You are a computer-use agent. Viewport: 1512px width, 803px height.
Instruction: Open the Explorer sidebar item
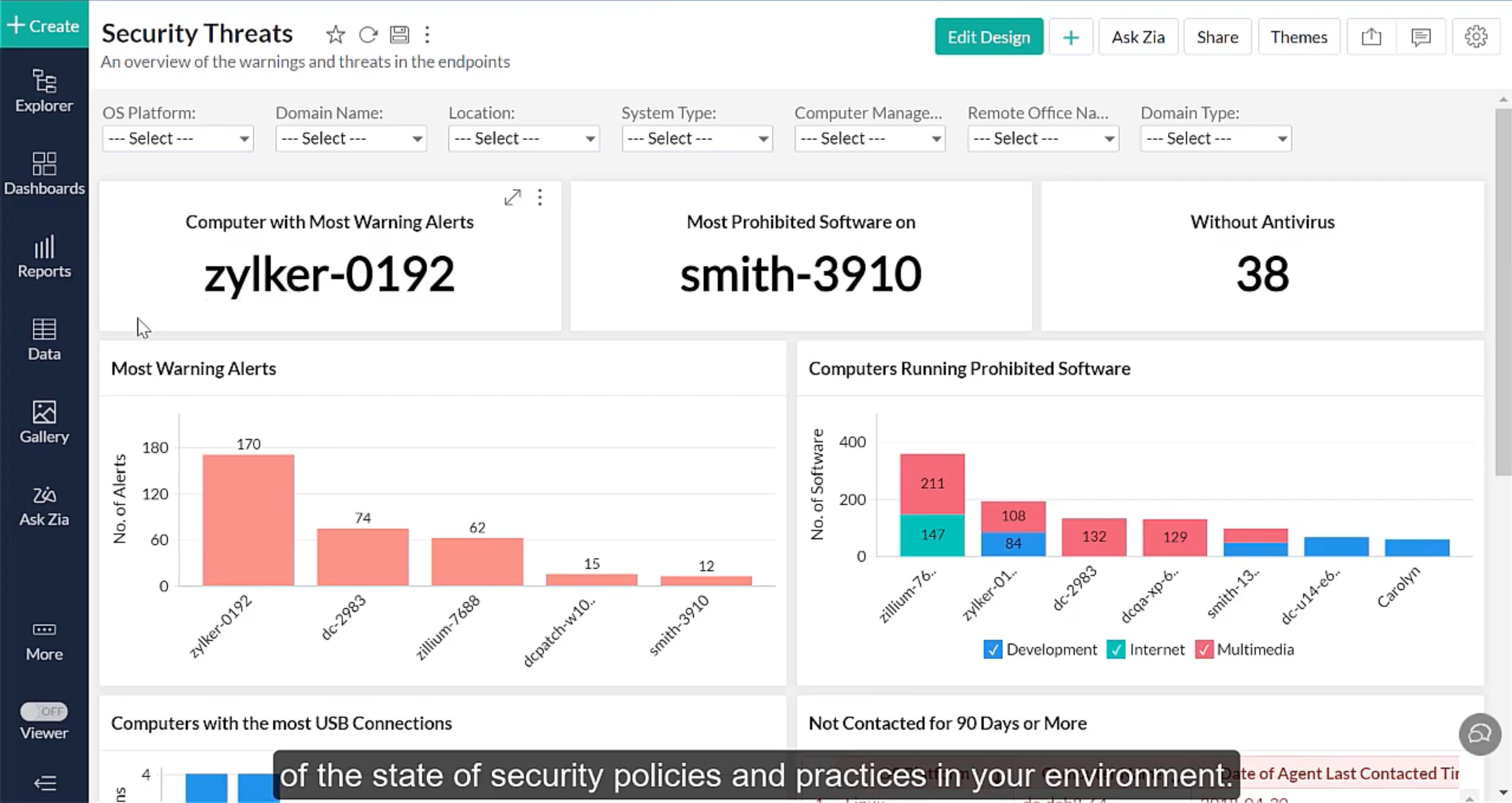click(x=44, y=91)
